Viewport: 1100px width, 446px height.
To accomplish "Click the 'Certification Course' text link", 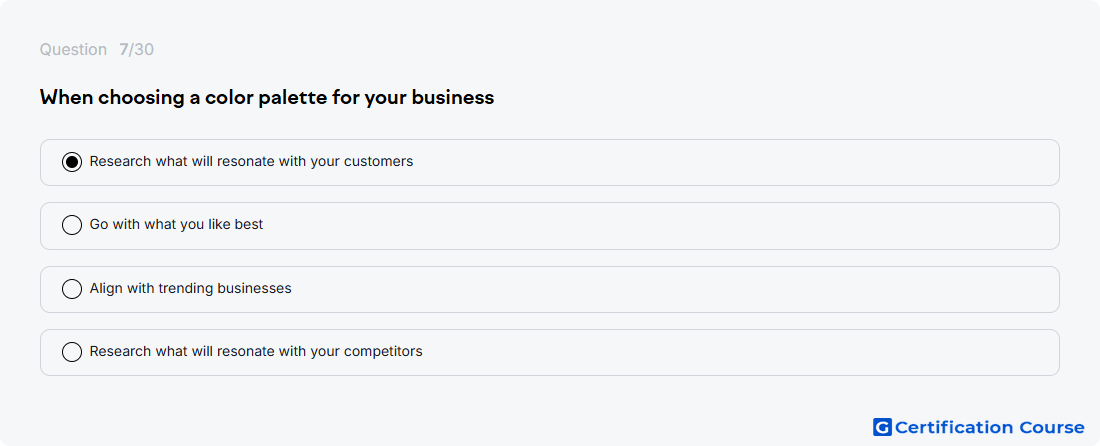I will pos(989,427).
